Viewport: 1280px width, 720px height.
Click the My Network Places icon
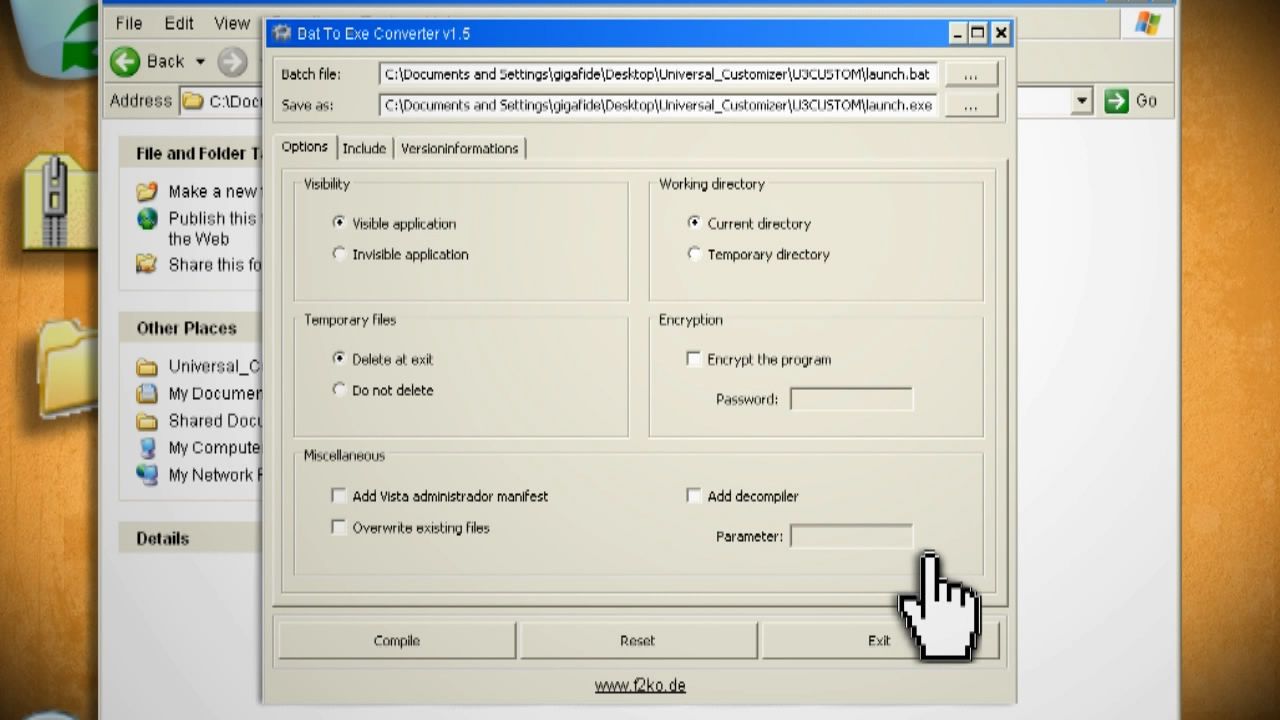(x=147, y=474)
